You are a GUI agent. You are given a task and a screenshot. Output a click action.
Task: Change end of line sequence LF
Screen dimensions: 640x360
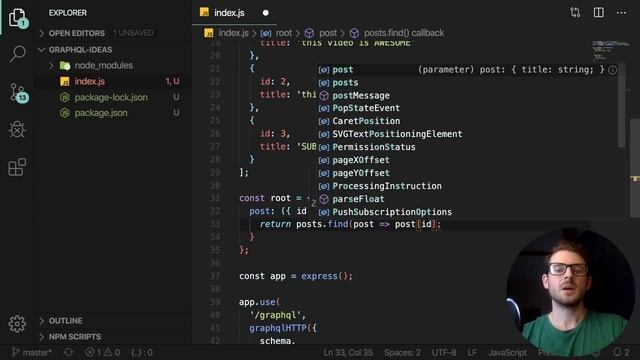[x=472, y=352]
